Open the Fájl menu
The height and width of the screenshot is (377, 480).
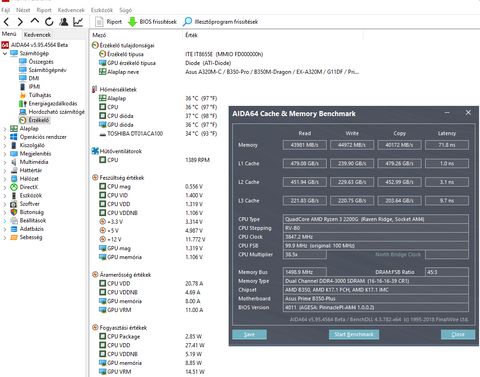click(6, 10)
